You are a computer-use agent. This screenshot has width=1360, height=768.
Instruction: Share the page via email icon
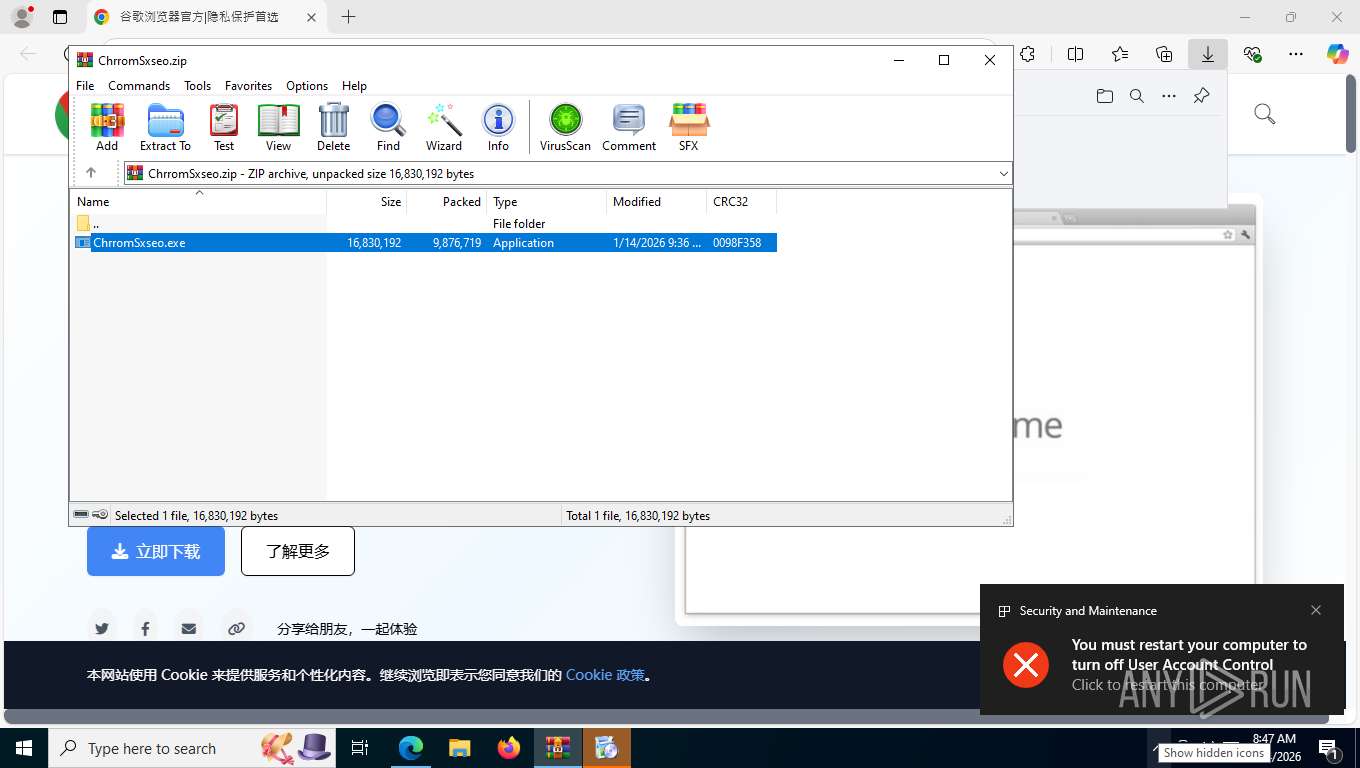(189, 629)
